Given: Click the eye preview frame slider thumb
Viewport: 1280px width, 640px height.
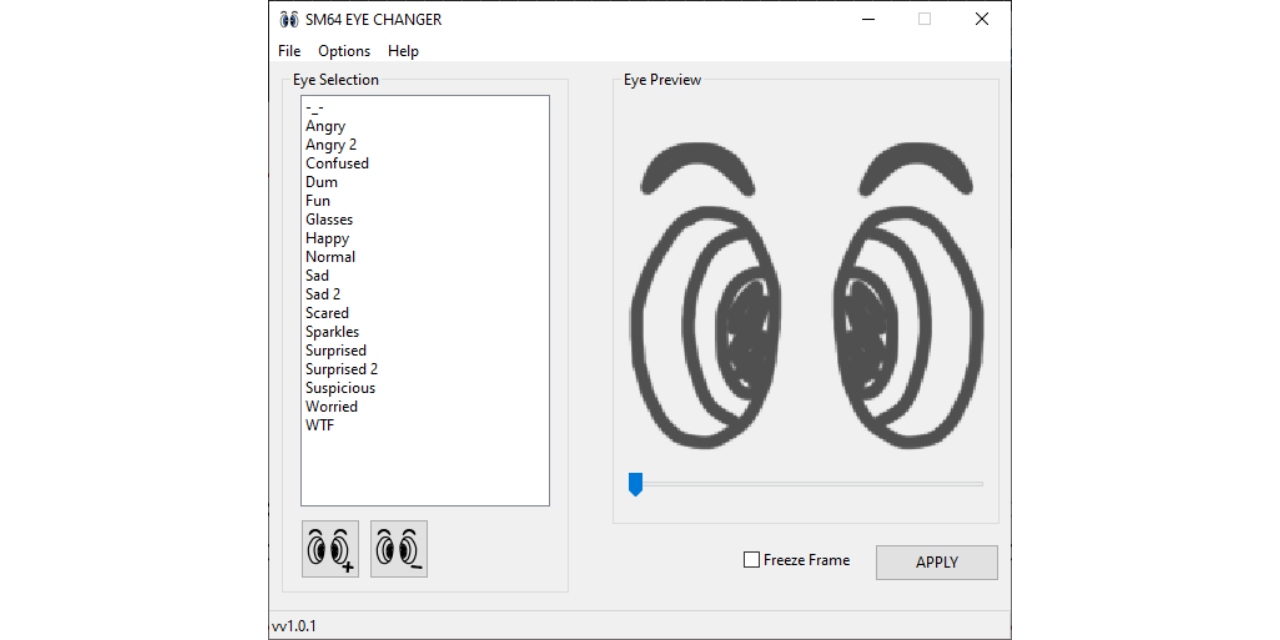Looking at the screenshot, I should [635, 485].
